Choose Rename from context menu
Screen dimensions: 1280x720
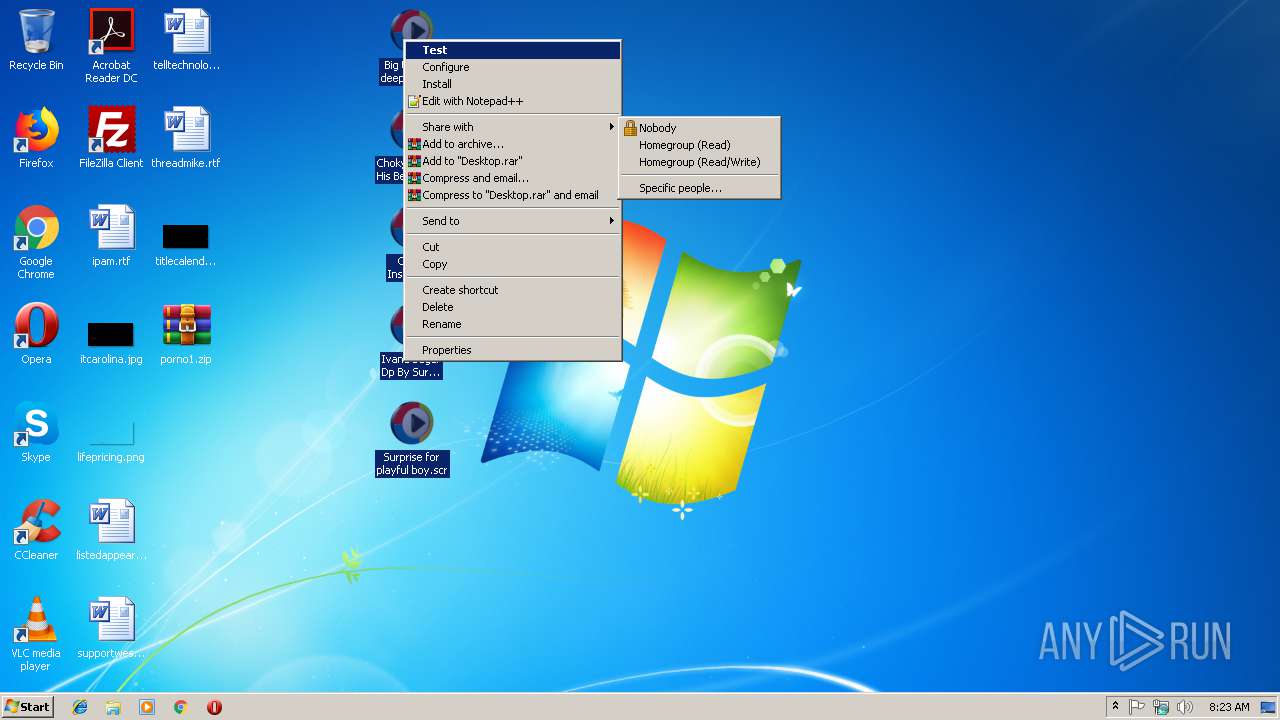coord(513,324)
